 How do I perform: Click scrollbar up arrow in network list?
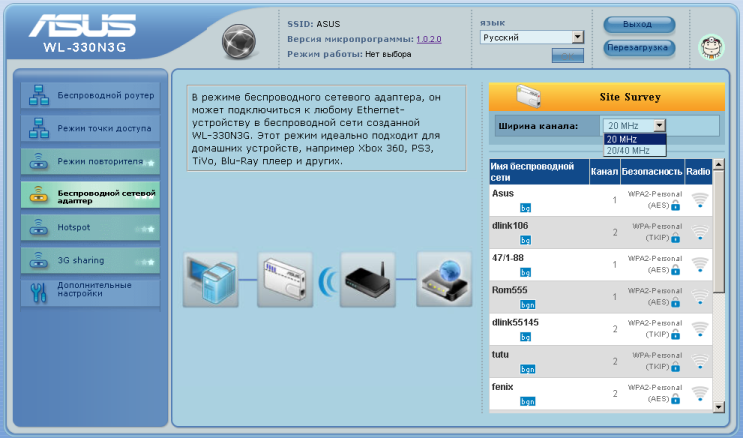point(718,165)
